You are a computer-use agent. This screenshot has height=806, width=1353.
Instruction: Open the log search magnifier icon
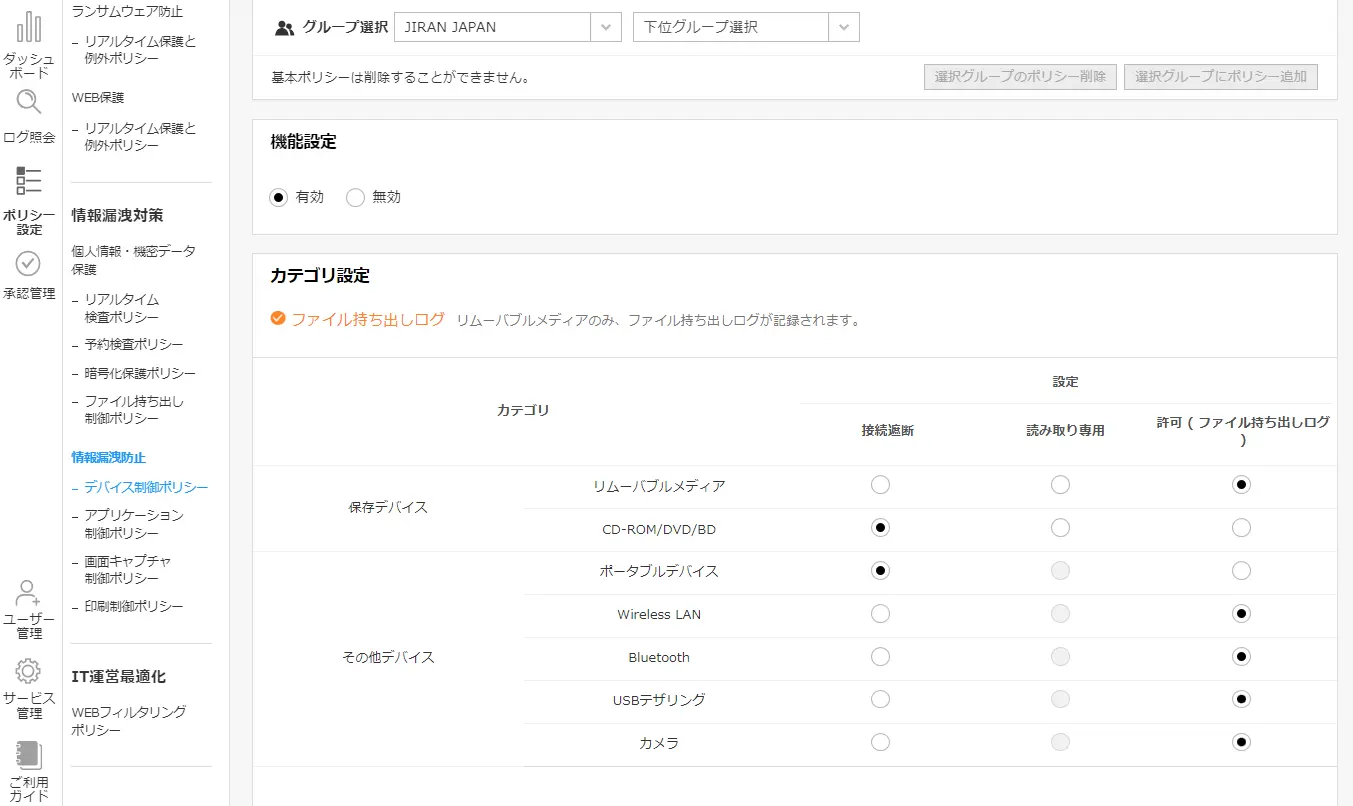tap(29, 102)
